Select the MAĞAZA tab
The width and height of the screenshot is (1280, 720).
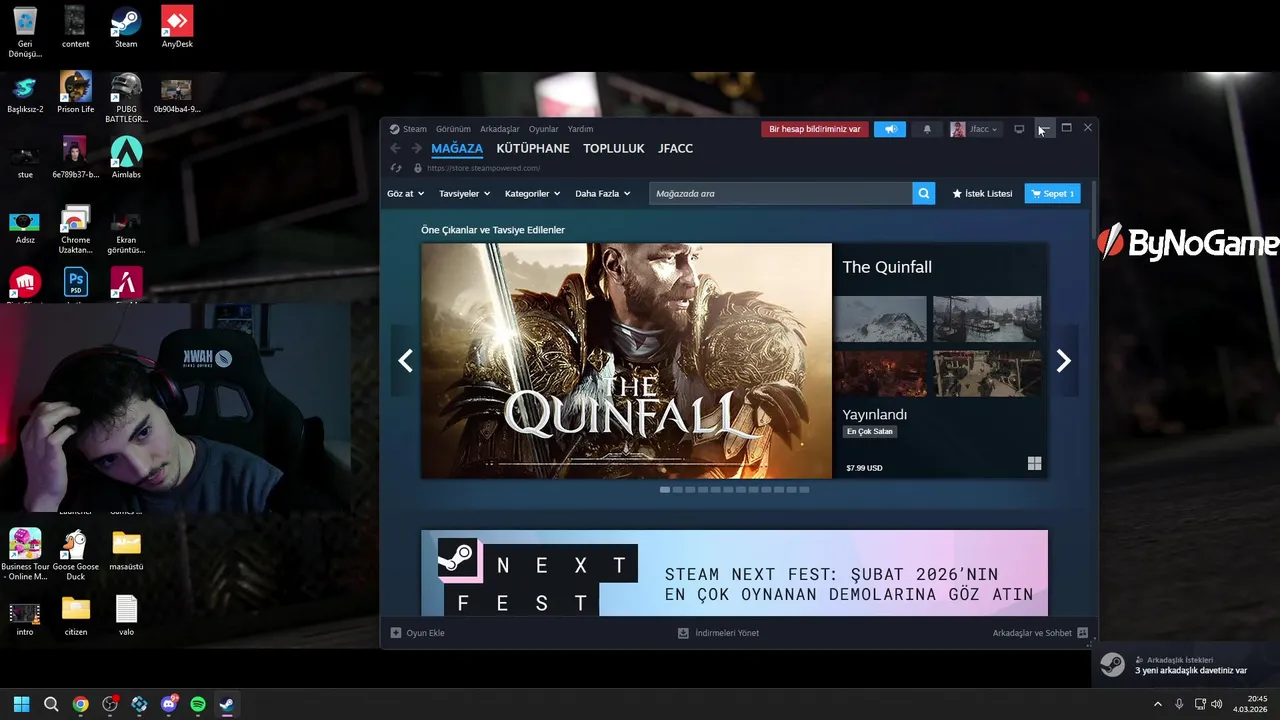[457, 148]
